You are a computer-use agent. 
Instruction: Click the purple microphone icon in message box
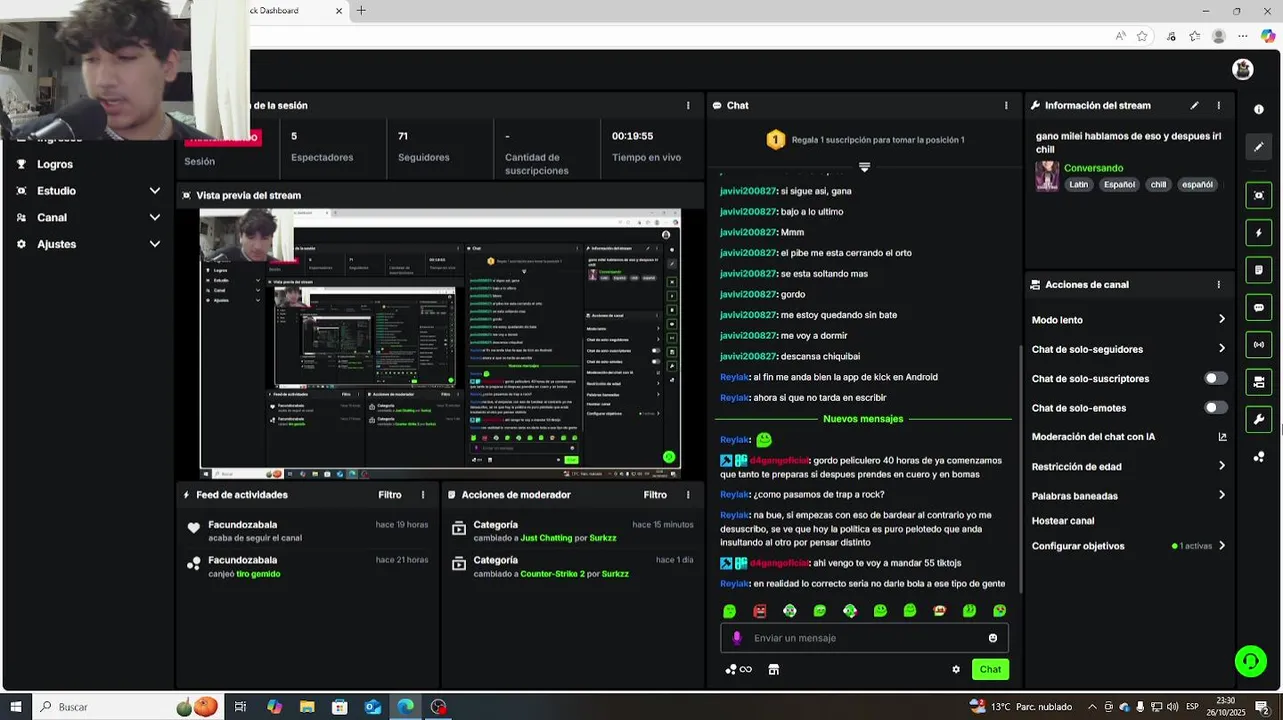coord(737,638)
